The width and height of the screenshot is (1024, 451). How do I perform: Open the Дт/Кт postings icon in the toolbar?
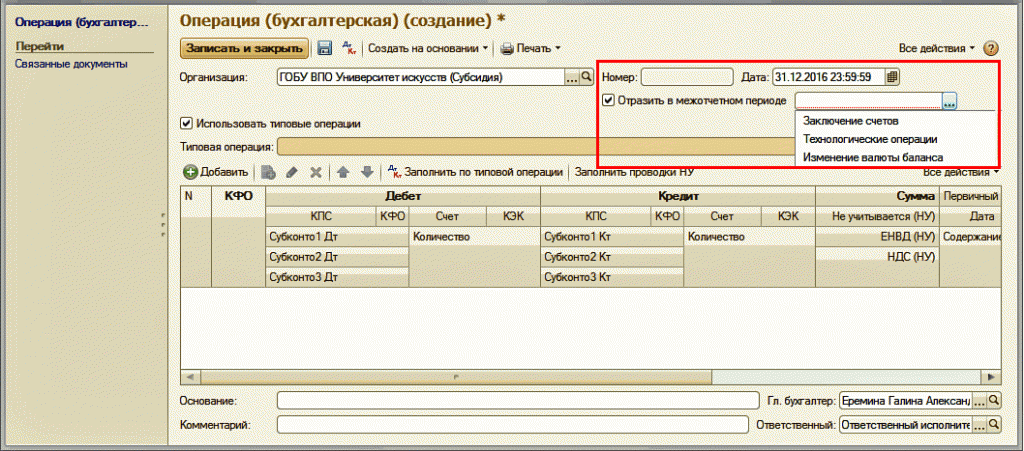pyautogui.click(x=349, y=48)
